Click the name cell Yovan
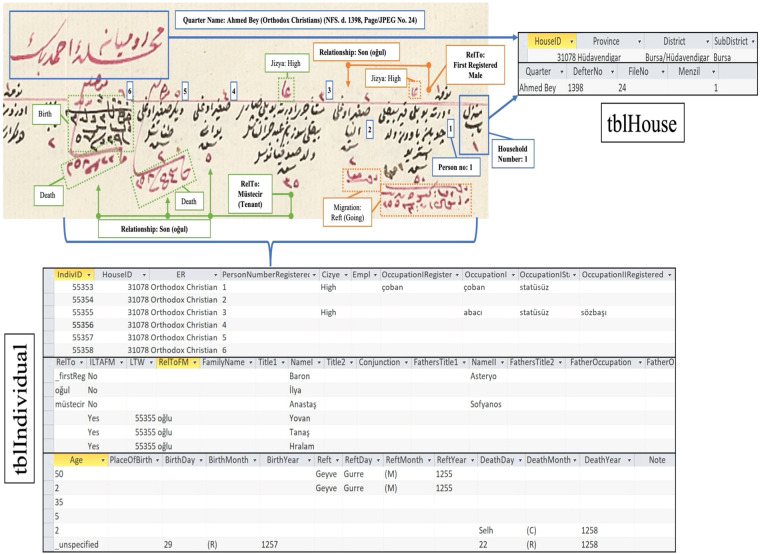This screenshot has width=760, height=554. [300, 418]
